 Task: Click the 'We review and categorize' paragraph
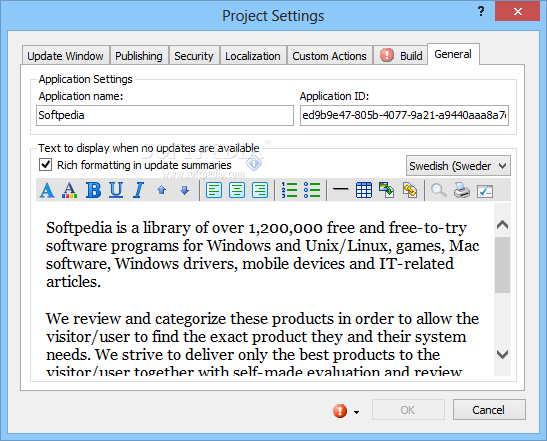tap(262, 345)
